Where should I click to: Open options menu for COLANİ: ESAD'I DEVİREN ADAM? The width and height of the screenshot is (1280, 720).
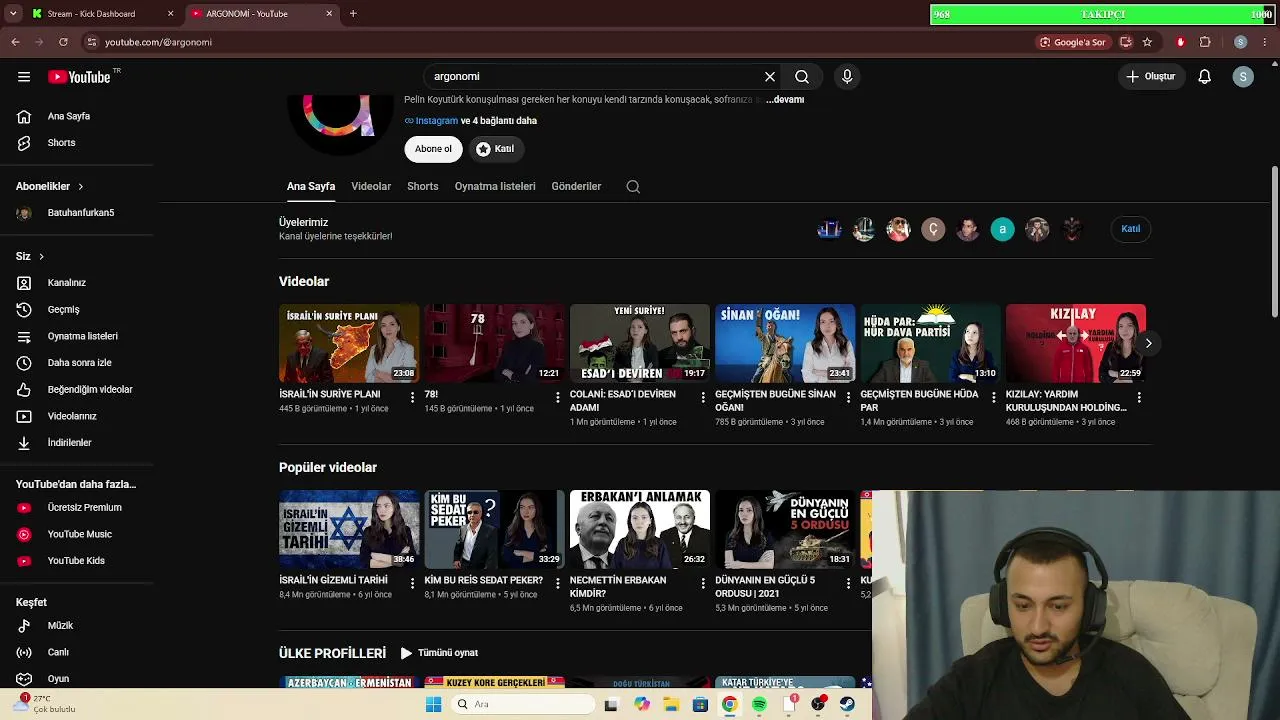click(703, 397)
